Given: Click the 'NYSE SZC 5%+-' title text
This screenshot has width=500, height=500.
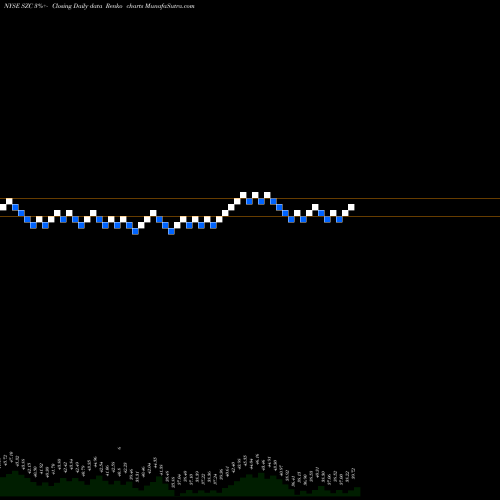Looking at the screenshot, I should 26,6.
